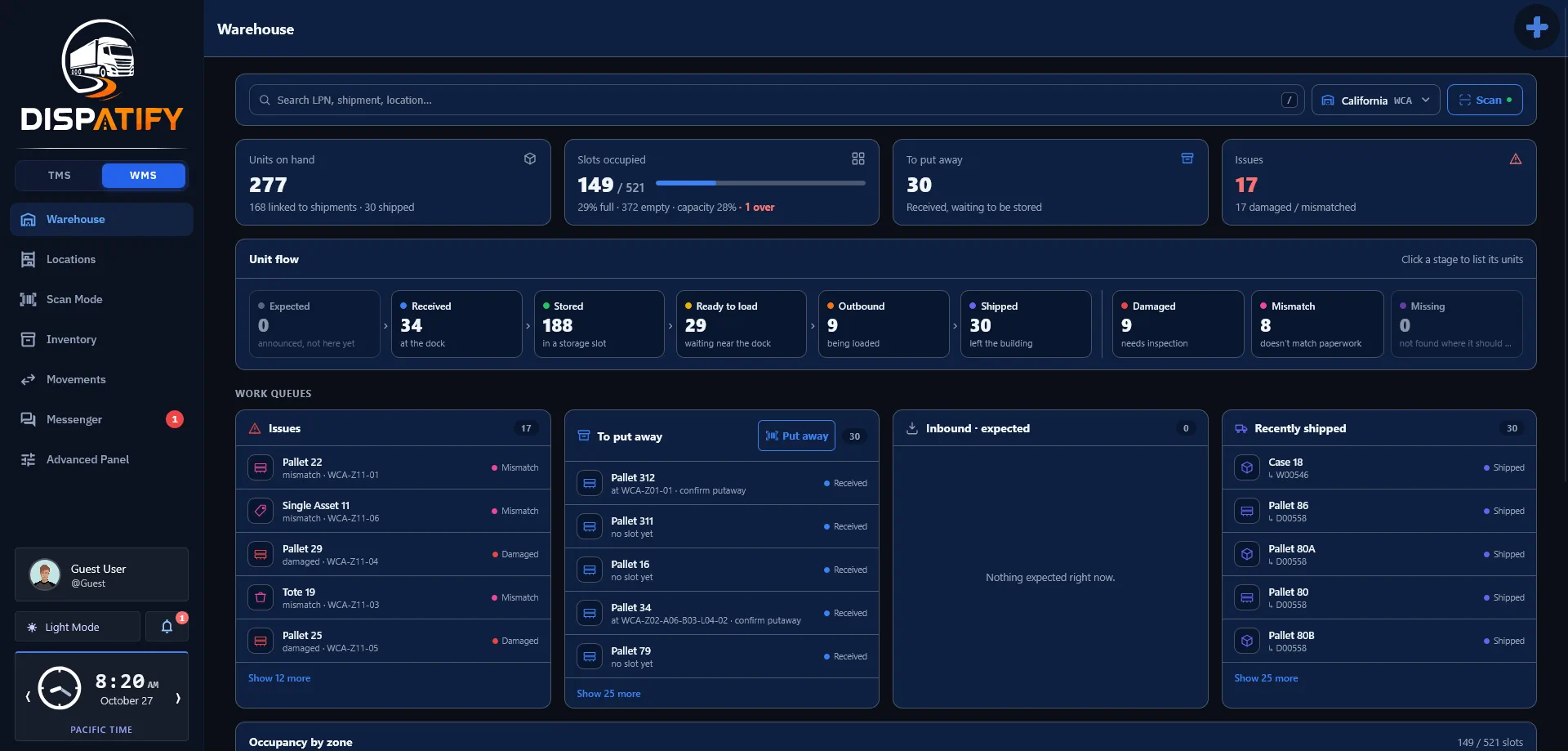Open the Pallet 80 shipped row
Screen dimensions: 1568x751
1379,597
